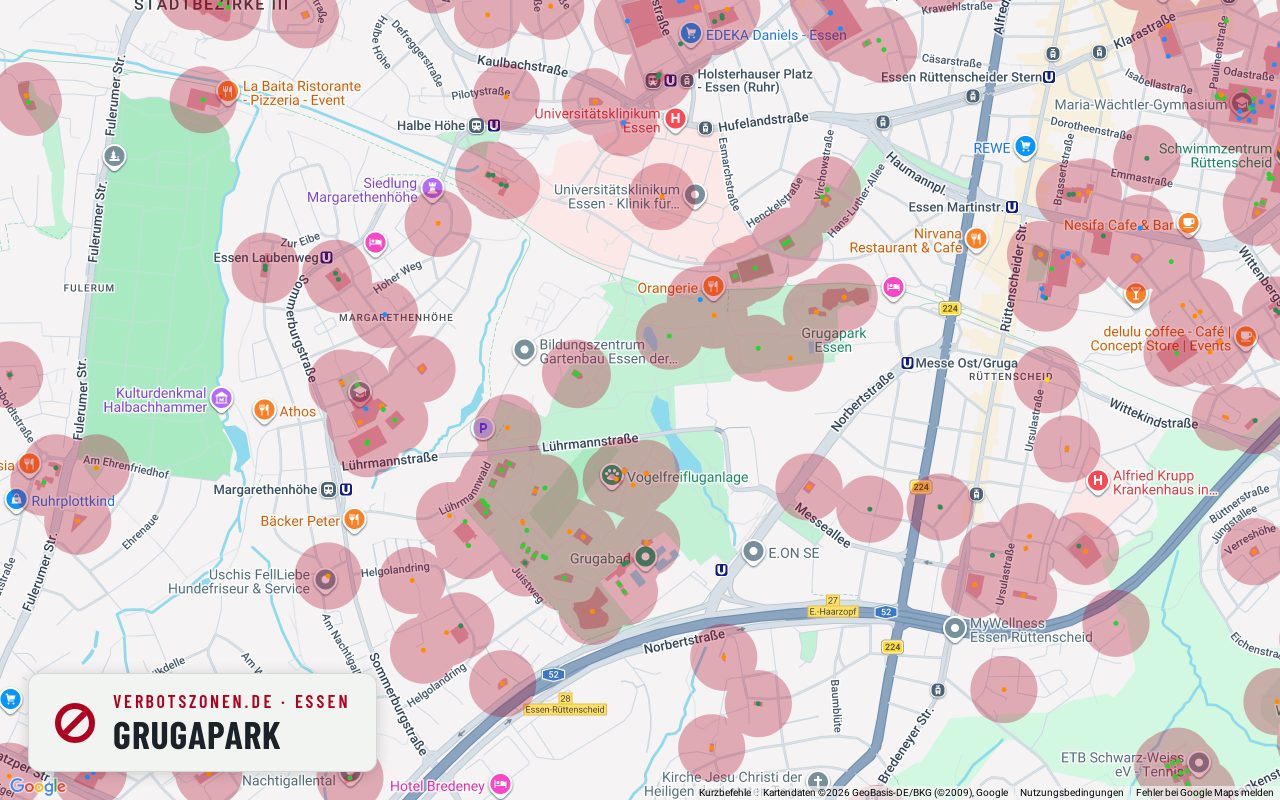Click ETB Schwarz-Weiss Tennis marker
This screenshot has height=800, width=1280.
pos(1198,764)
